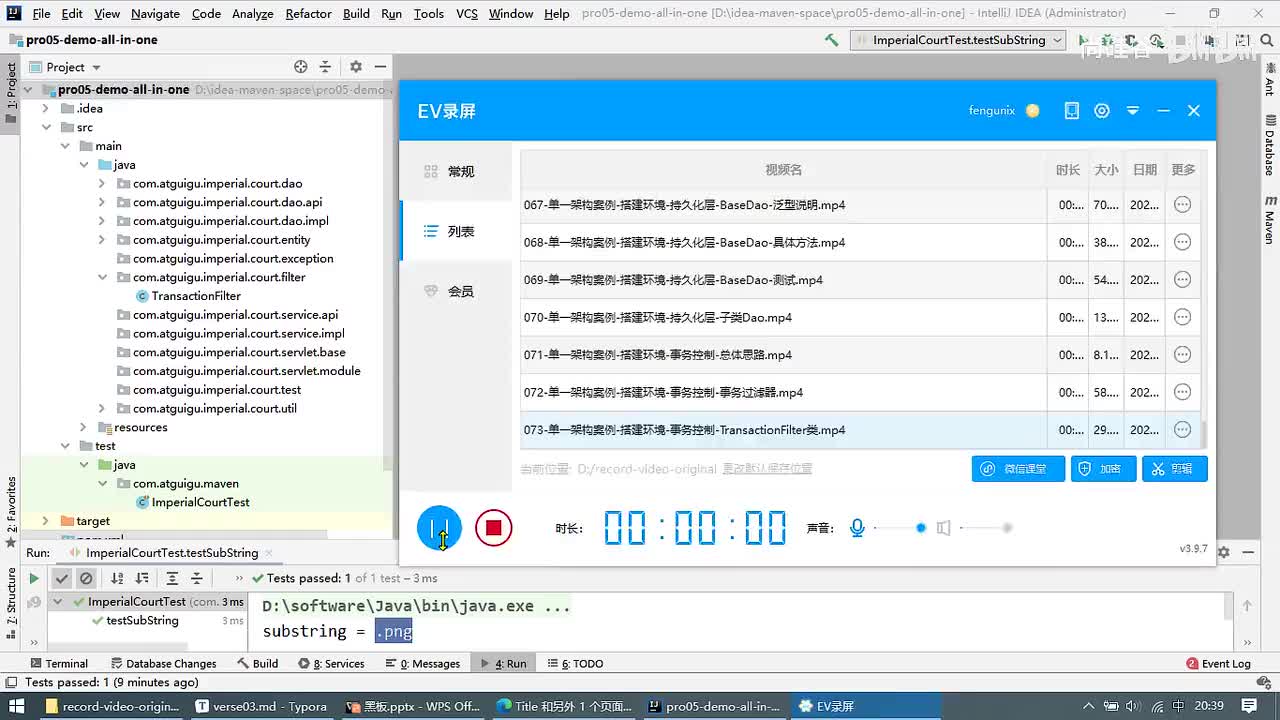Open the Refactor menu

[308, 14]
